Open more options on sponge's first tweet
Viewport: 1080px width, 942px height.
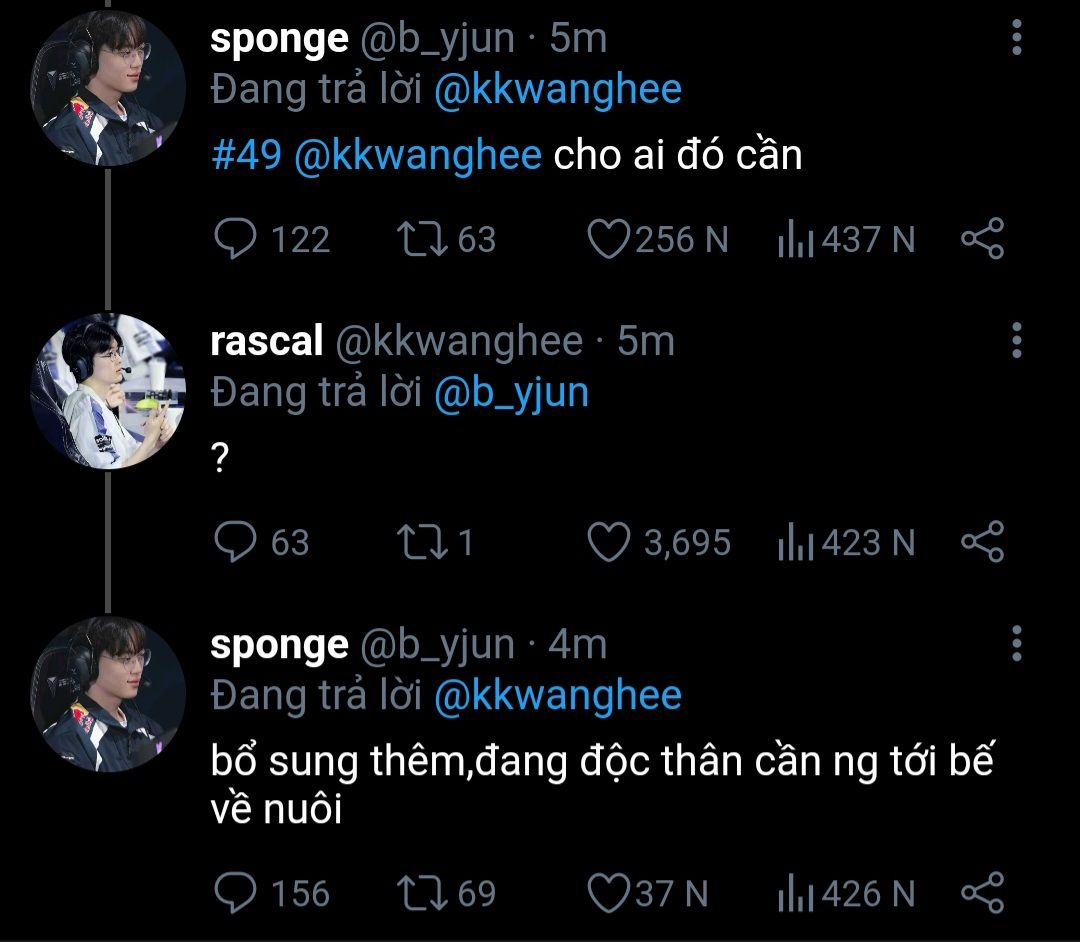1017,38
